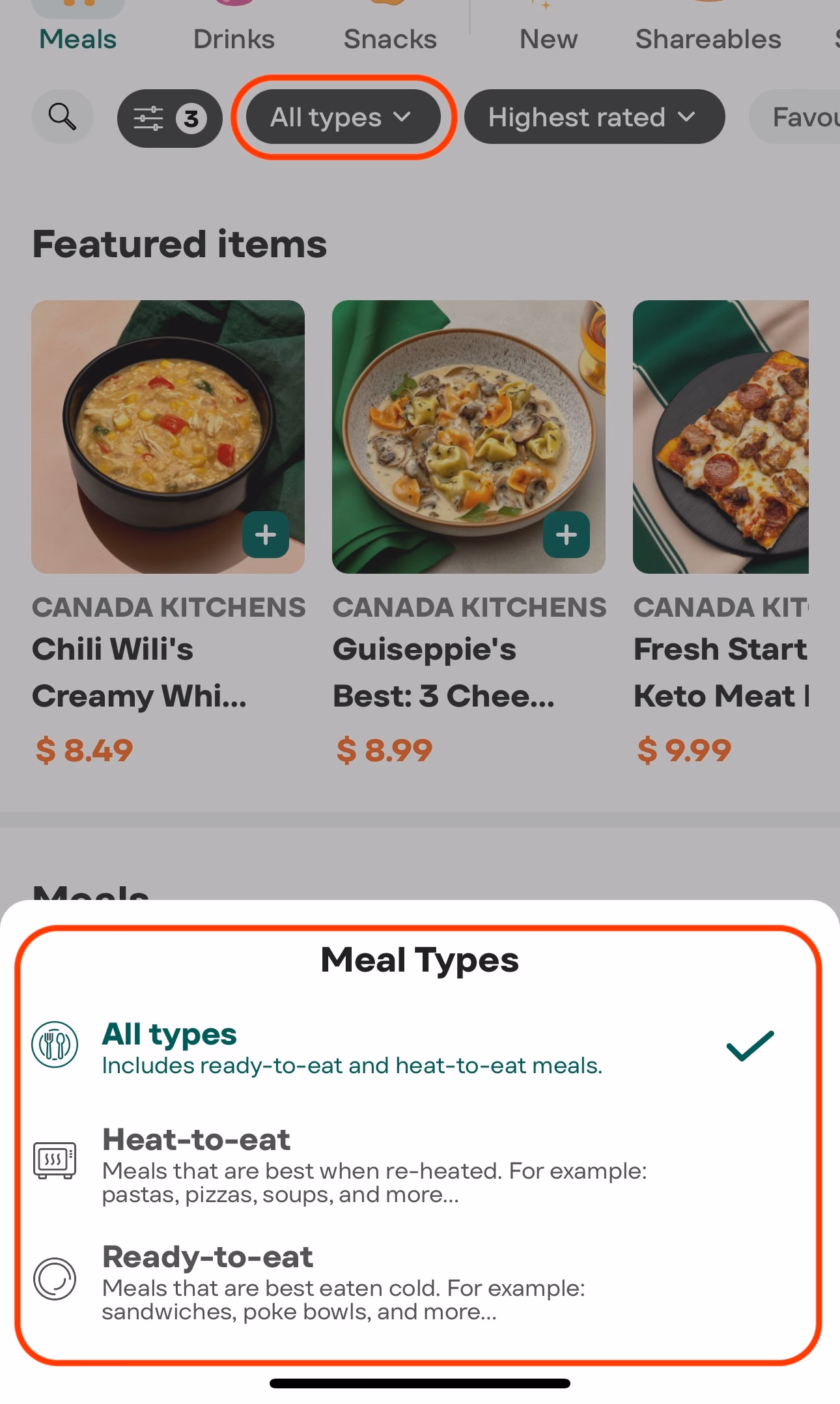Switch to the Drinks tab
Image resolution: width=840 pixels, height=1404 pixels.
pos(234,39)
